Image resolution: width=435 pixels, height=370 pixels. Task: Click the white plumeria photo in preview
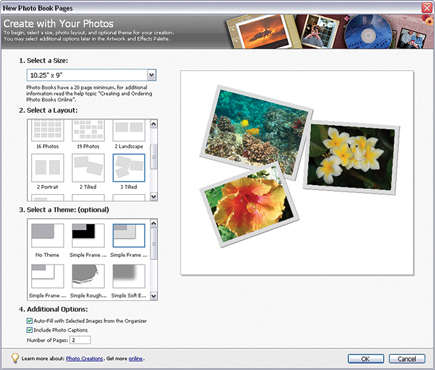352,158
